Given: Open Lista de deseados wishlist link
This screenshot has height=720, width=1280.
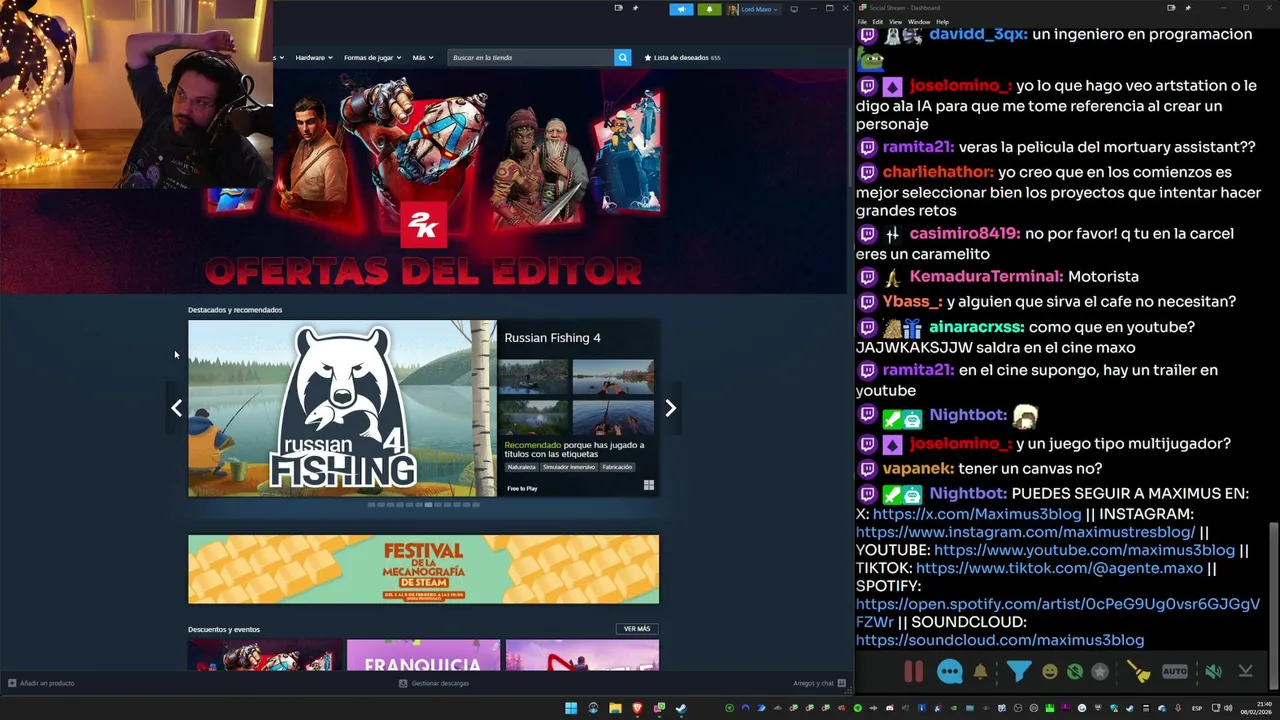Looking at the screenshot, I should (x=682, y=57).
